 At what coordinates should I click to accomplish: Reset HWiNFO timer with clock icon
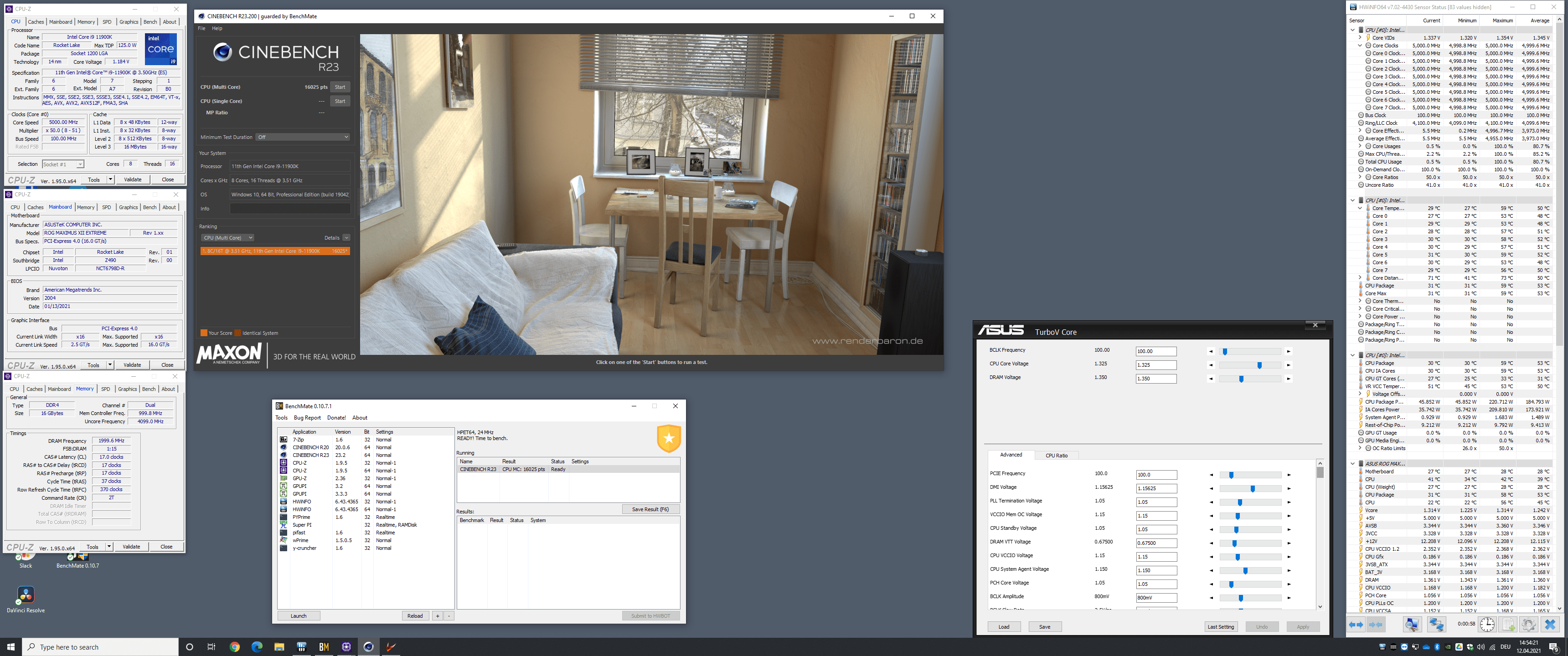pyautogui.click(x=1487, y=625)
